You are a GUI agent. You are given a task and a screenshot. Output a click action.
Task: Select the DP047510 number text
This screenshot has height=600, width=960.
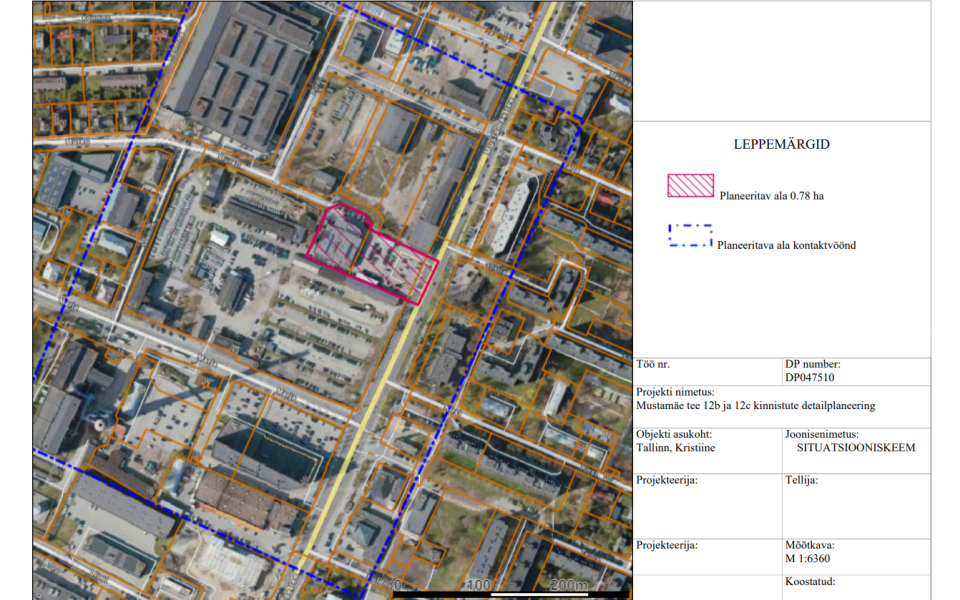[x=811, y=378]
